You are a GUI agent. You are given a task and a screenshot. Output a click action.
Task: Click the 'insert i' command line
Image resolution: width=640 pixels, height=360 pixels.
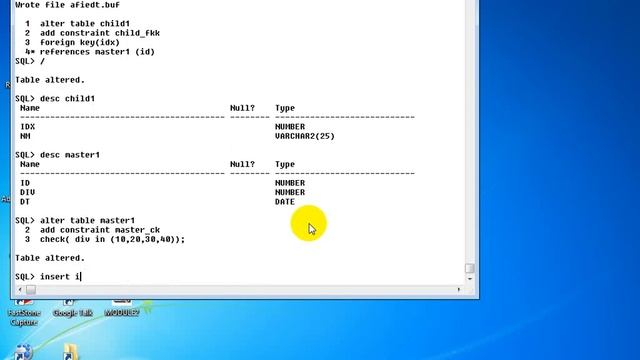click(x=48, y=277)
